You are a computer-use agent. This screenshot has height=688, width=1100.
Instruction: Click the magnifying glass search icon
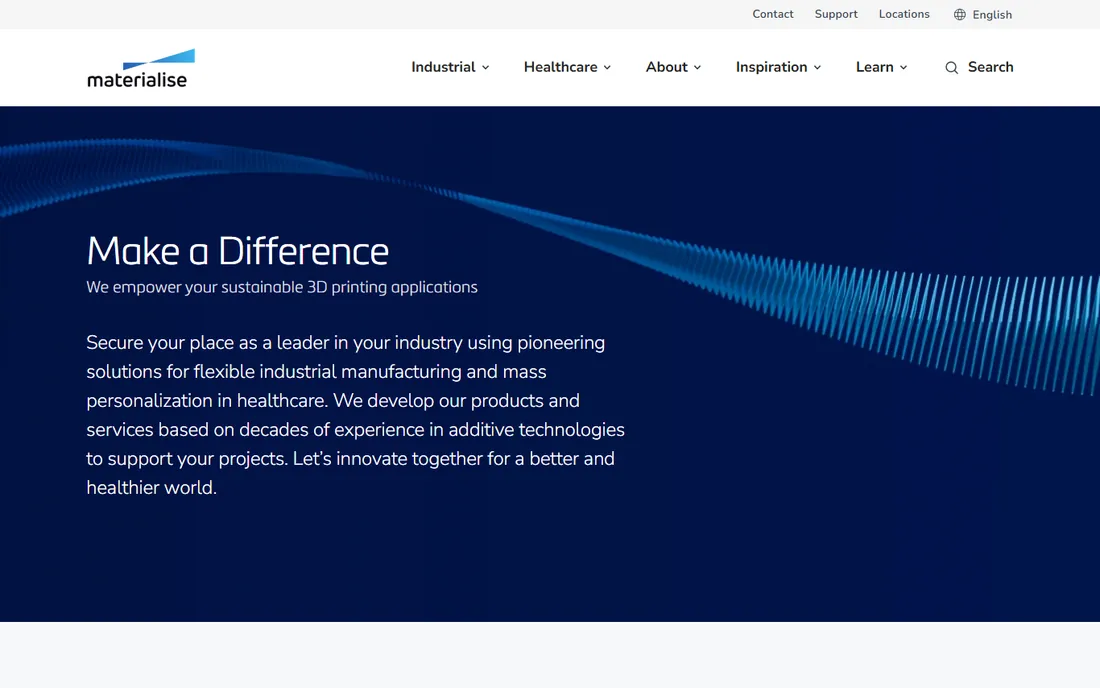951,67
